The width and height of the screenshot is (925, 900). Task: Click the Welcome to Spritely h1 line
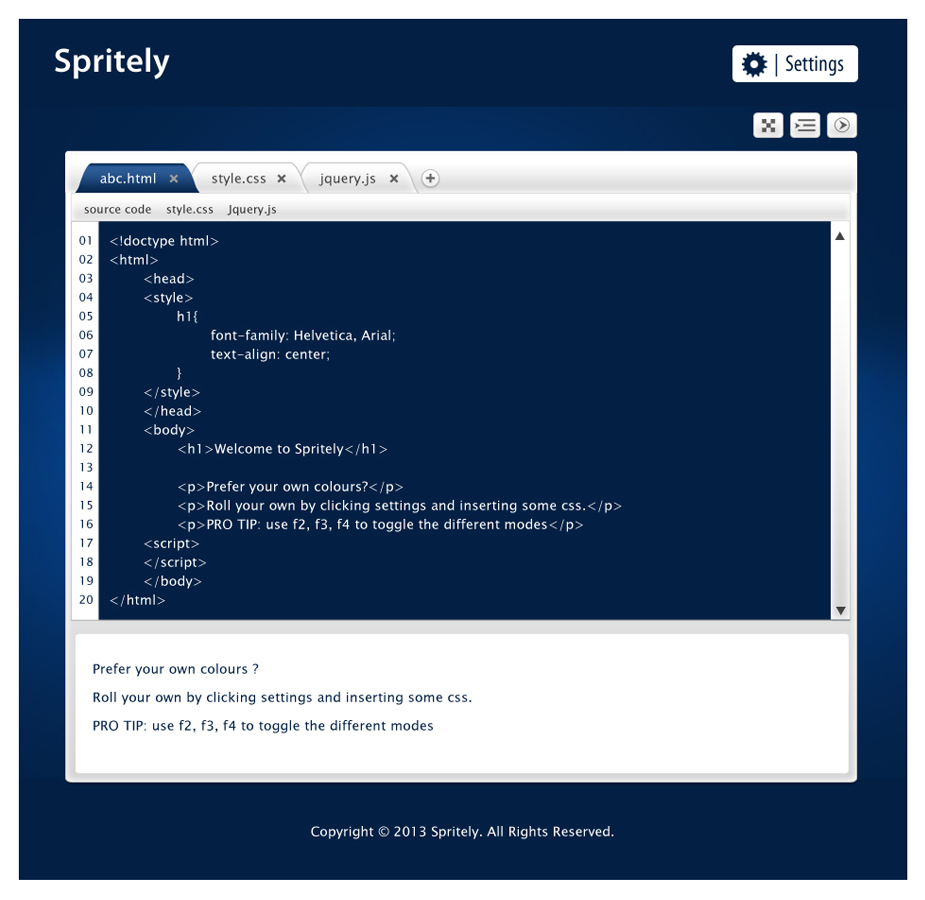[x=283, y=449]
